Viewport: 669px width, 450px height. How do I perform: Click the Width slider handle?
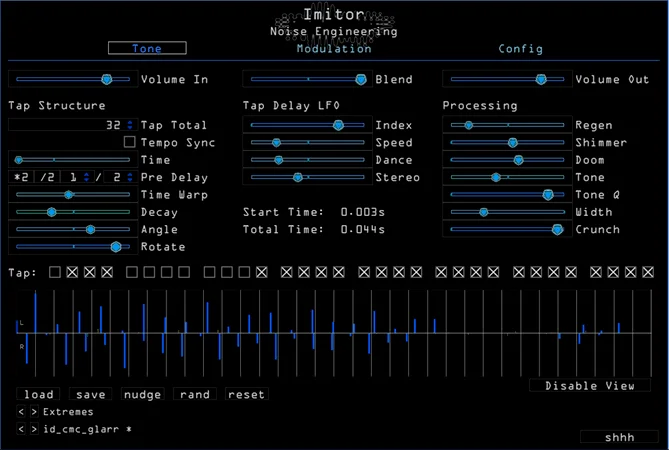483,212
